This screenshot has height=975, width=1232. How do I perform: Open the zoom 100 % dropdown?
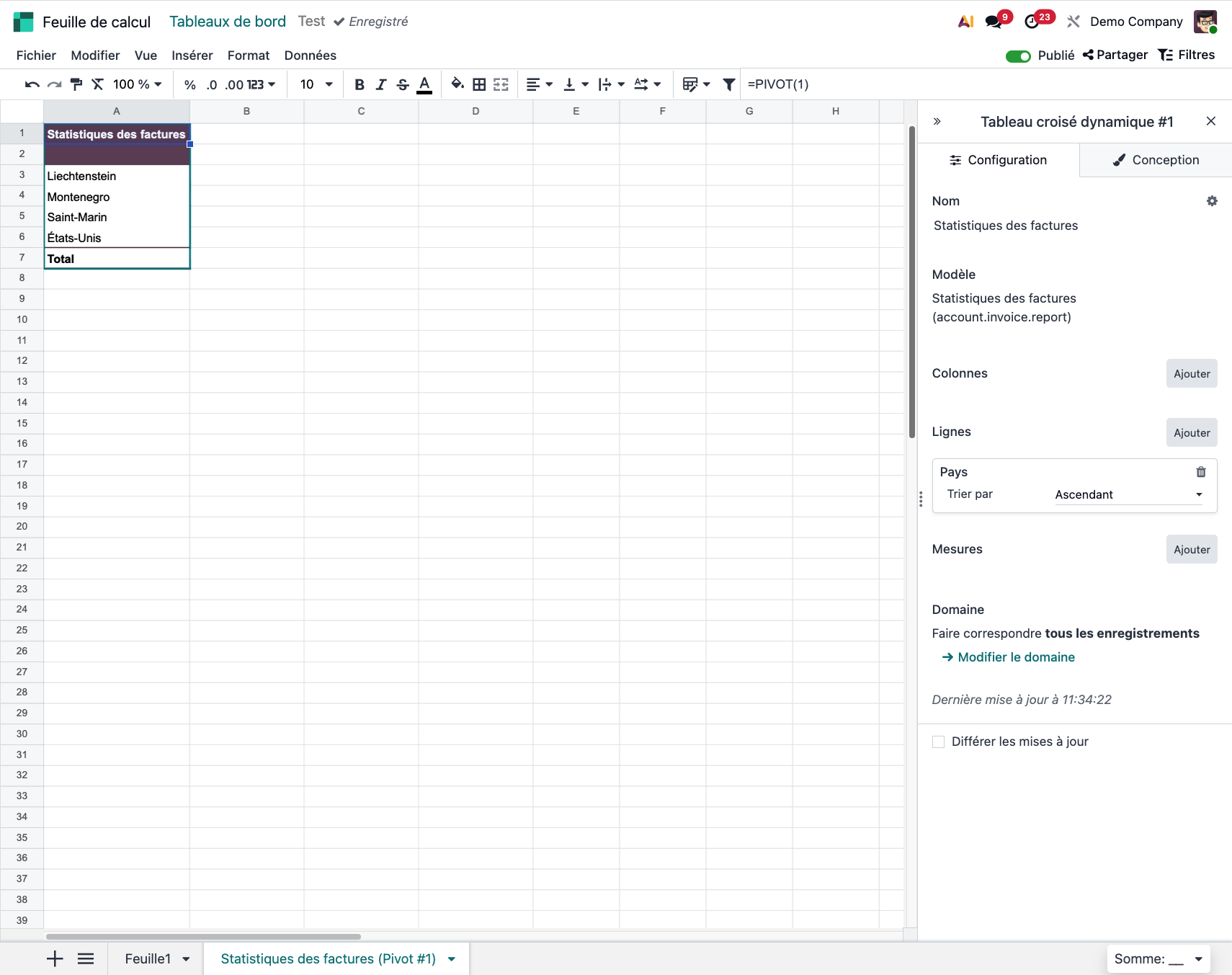[137, 84]
